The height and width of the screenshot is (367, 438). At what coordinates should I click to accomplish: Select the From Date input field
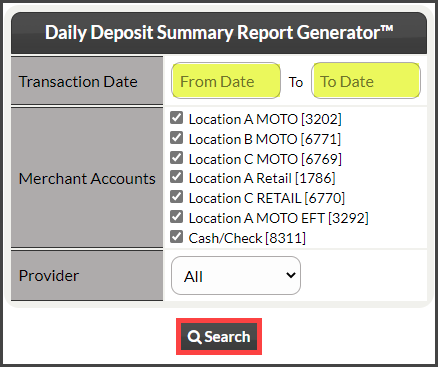pyautogui.click(x=226, y=80)
